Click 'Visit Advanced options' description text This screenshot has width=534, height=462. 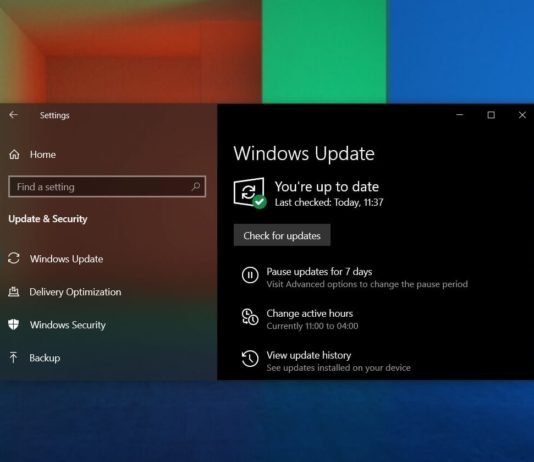pos(367,284)
